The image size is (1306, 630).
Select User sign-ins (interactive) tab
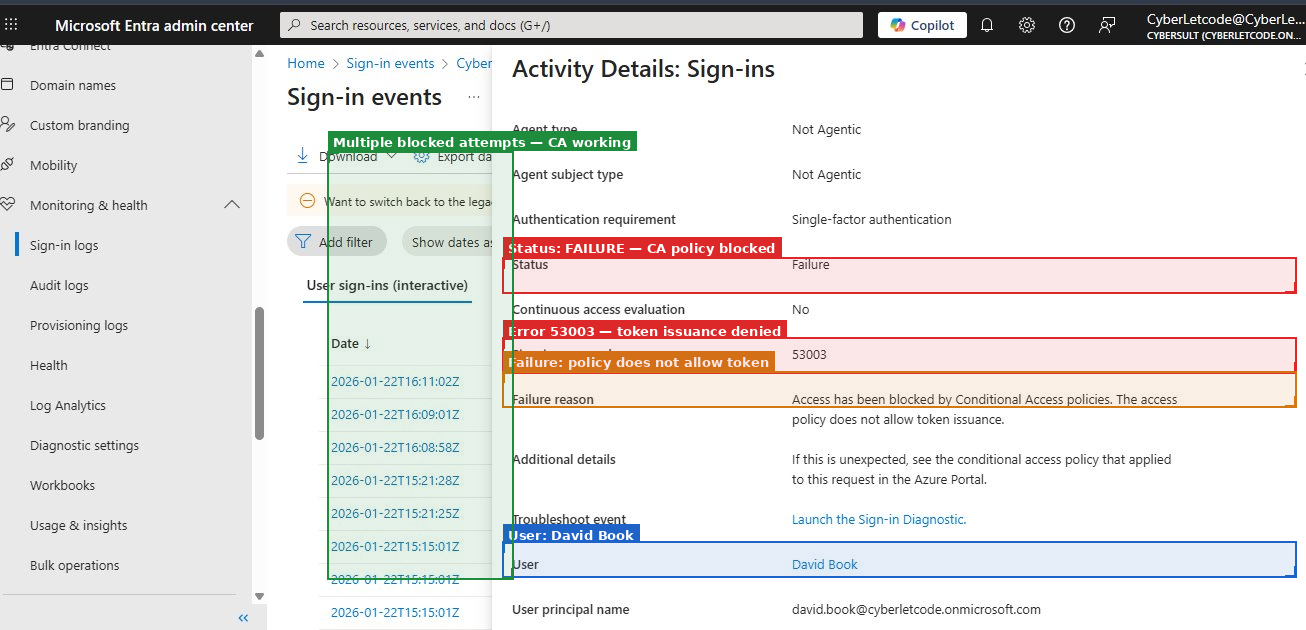click(x=387, y=285)
